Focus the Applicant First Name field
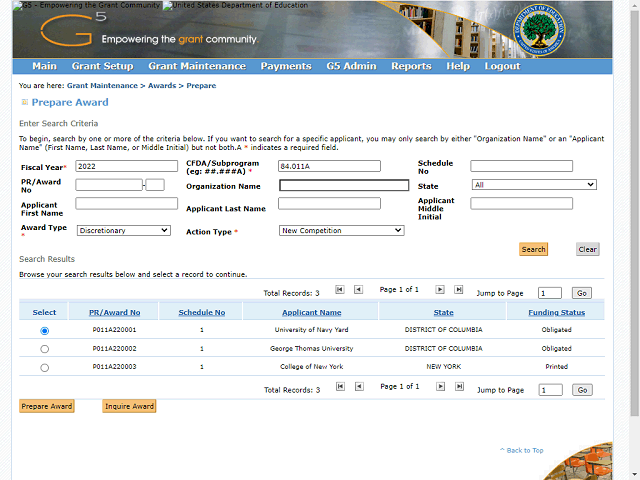The width and height of the screenshot is (640, 480). [x=127, y=204]
